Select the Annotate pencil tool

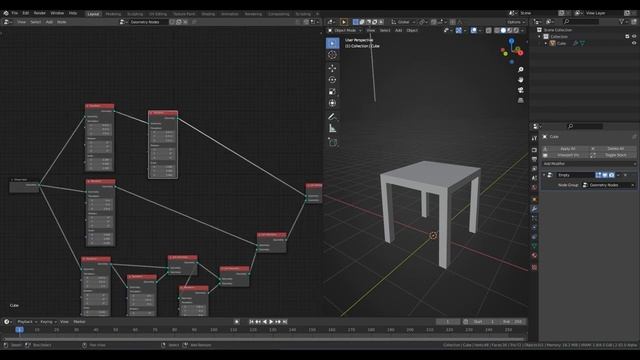pos(332,117)
